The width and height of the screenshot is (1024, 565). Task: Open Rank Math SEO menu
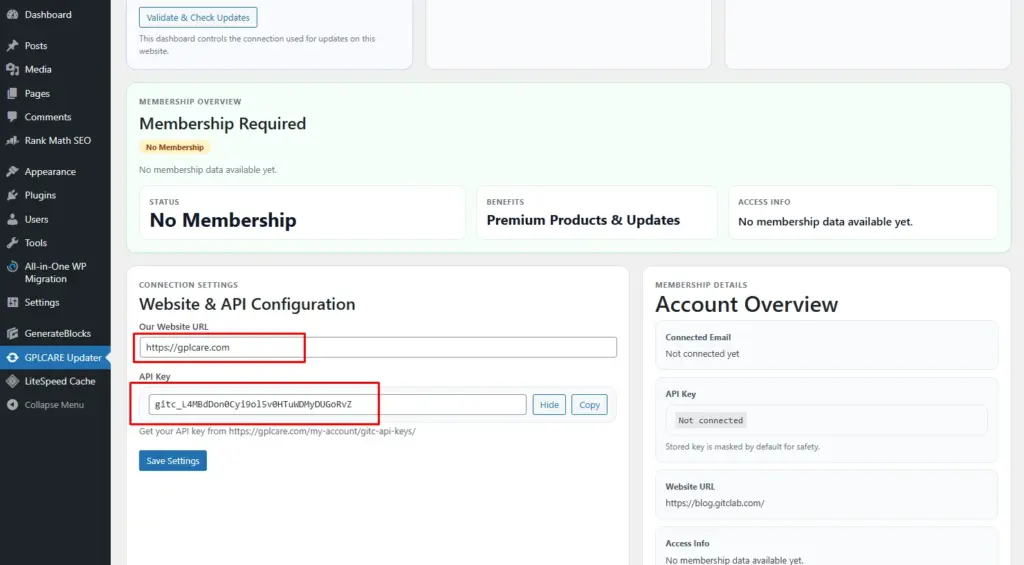pyautogui.click(x=57, y=141)
